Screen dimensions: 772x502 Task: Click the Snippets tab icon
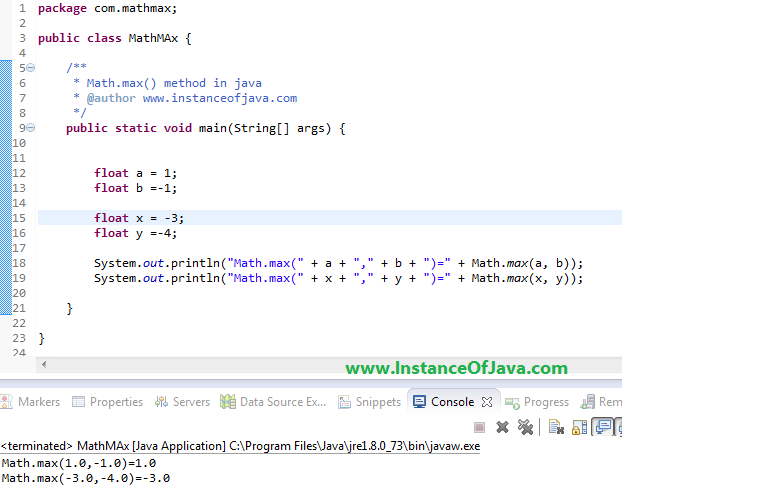point(344,402)
